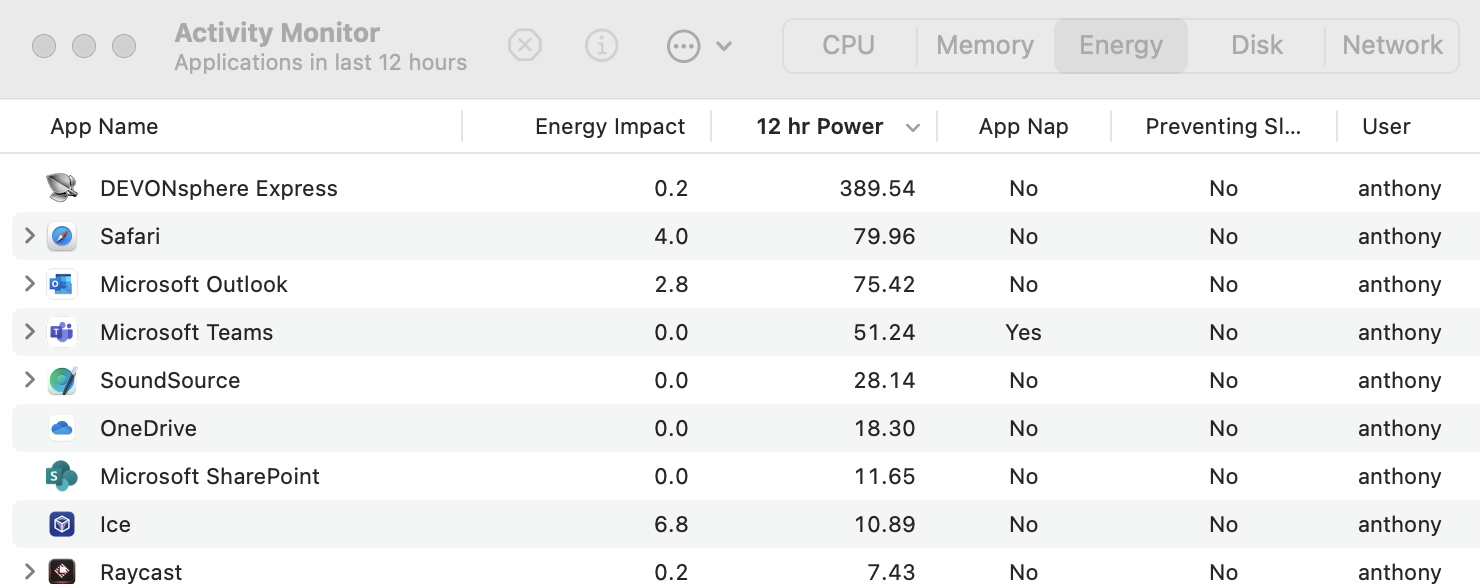Select the Microsoft SharePoint icon
1480x584 pixels.
click(62, 476)
